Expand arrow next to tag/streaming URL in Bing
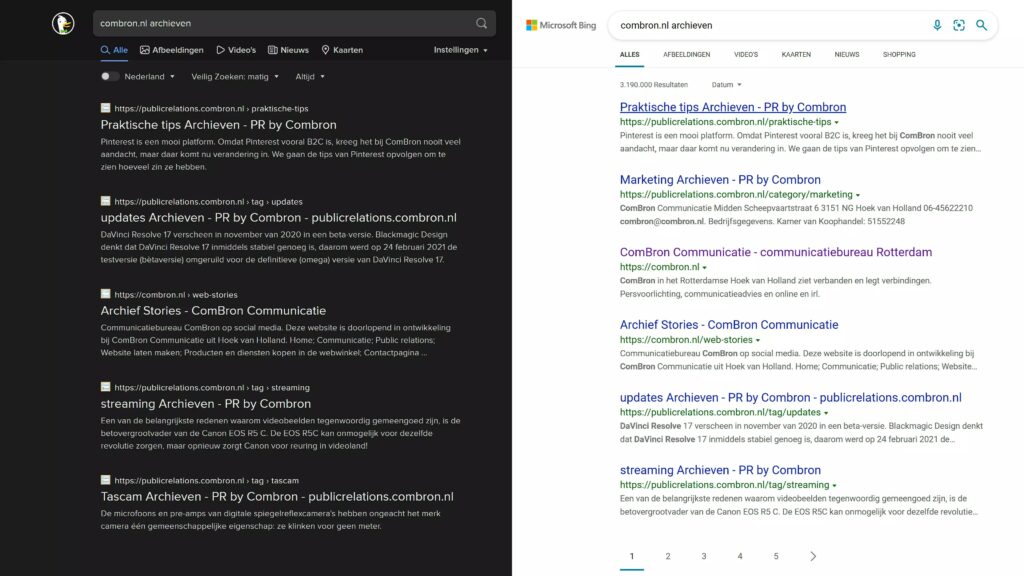The image size is (1024, 576). 835,486
